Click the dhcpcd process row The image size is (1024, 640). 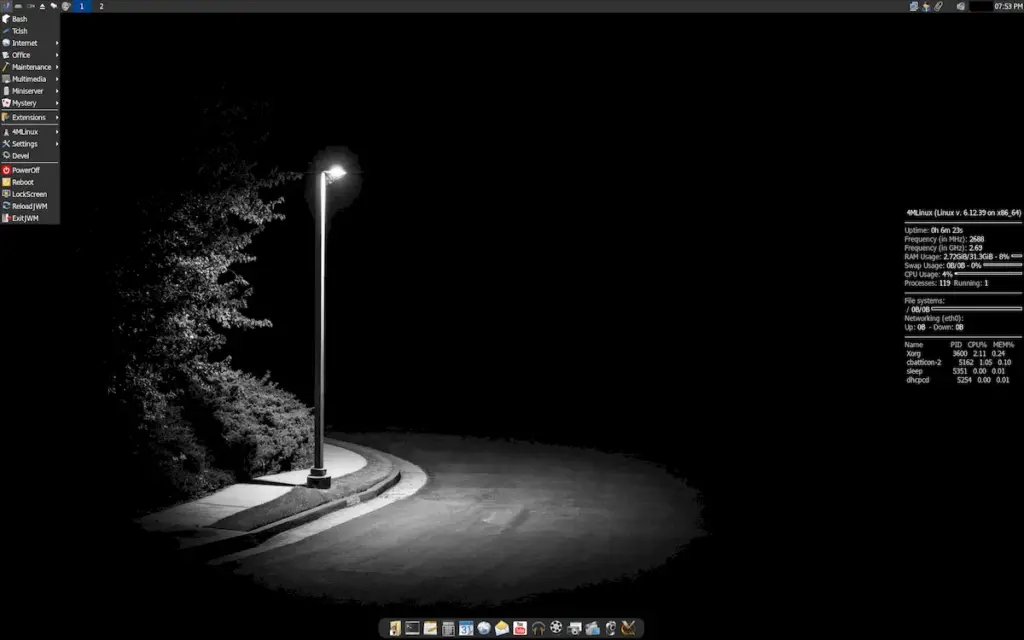tap(958, 379)
